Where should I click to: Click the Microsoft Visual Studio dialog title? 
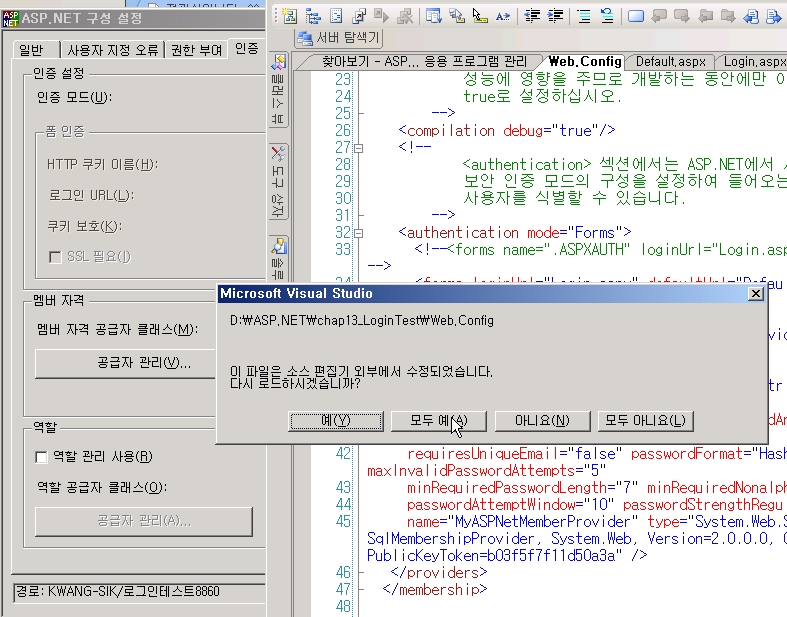pyautogui.click(x=296, y=294)
